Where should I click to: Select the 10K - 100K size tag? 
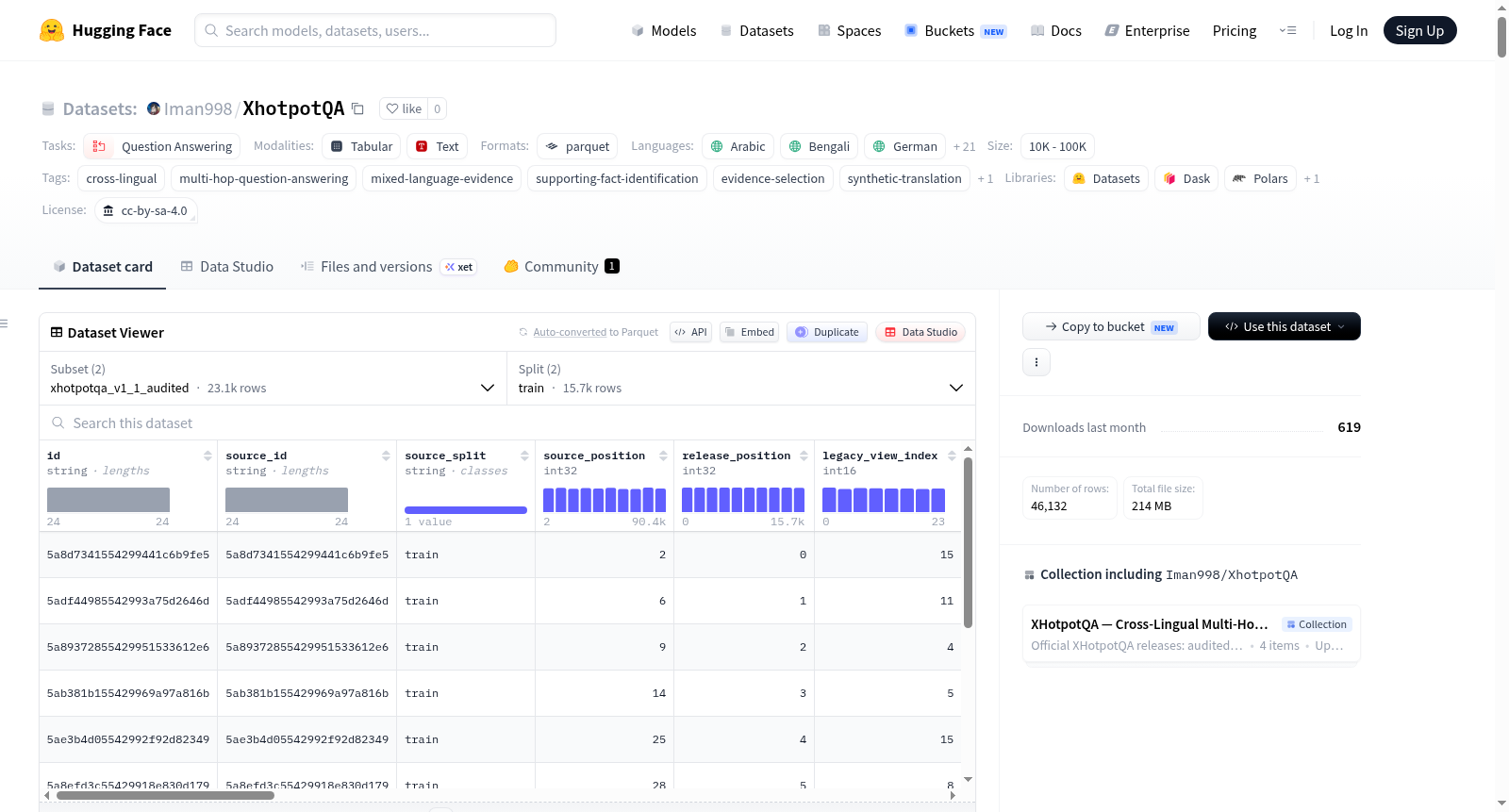coord(1057,146)
